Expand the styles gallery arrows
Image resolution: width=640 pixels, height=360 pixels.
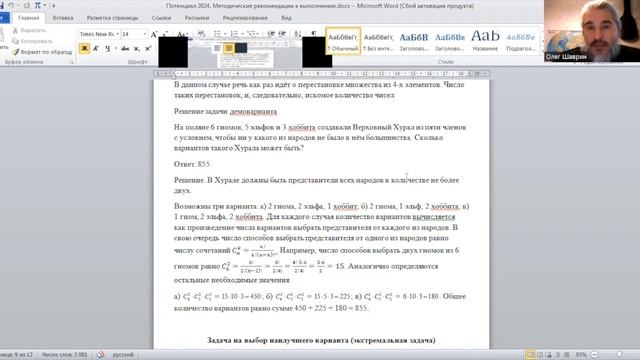[542, 41]
